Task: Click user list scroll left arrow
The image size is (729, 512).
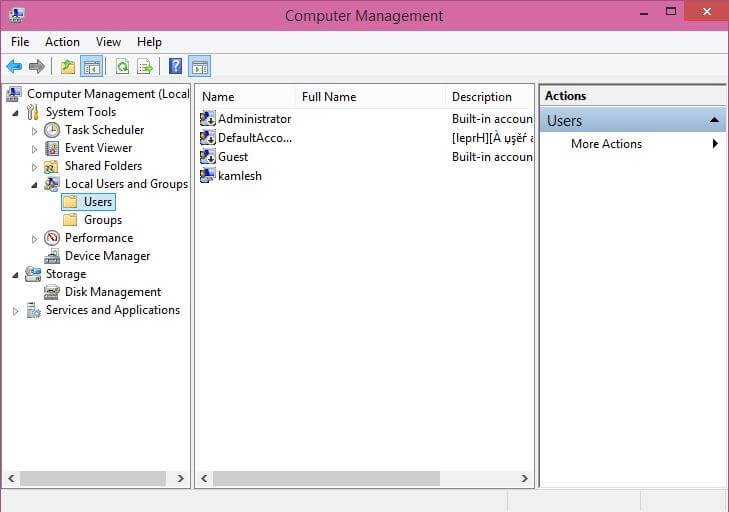Action: click(204, 478)
